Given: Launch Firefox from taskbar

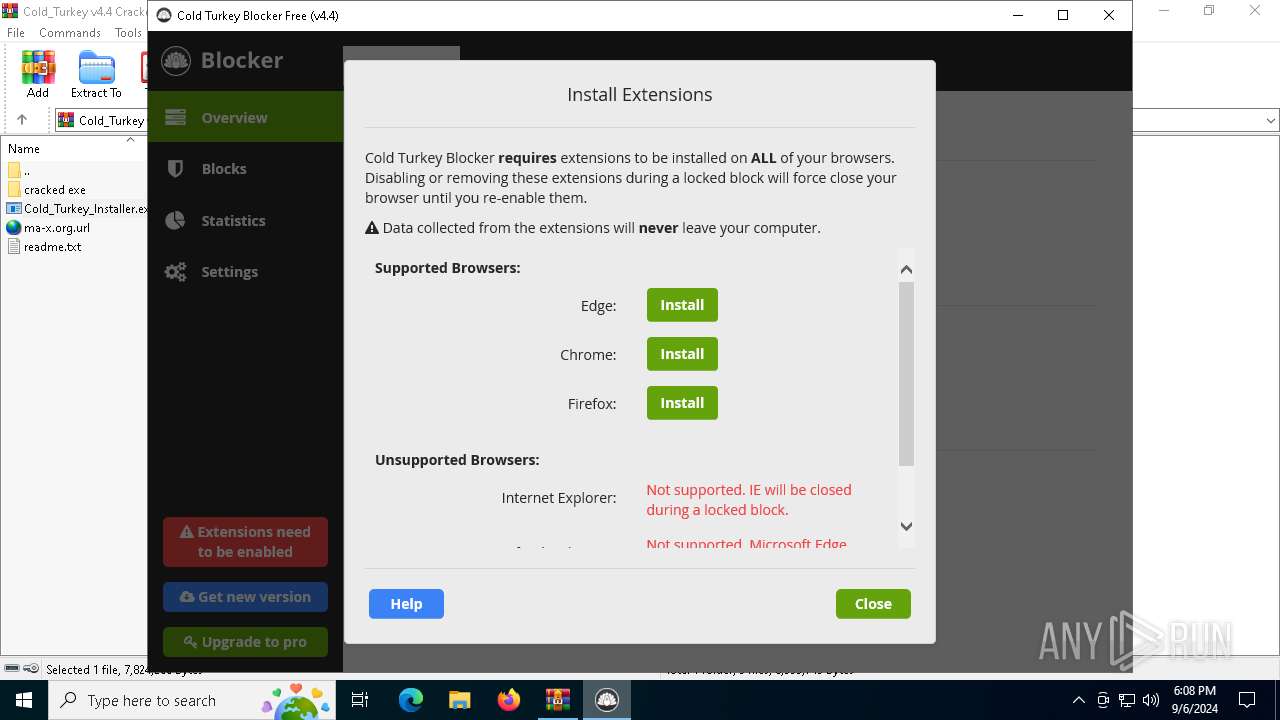Looking at the screenshot, I should (x=509, y=700).
